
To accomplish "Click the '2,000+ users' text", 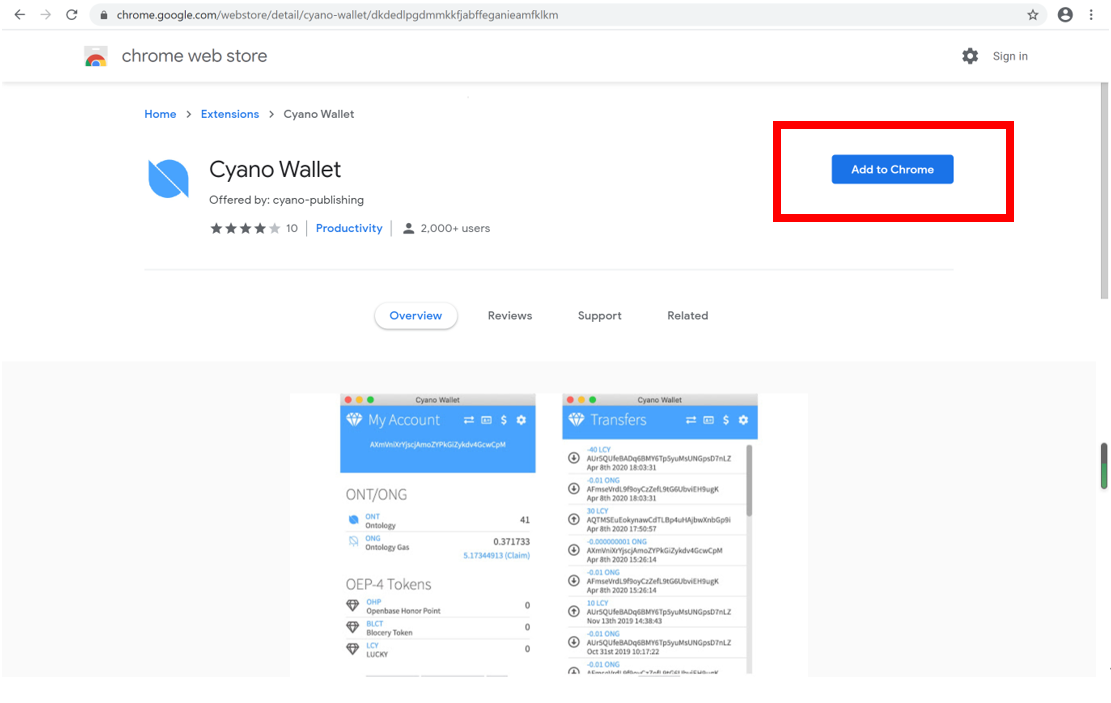I will tap(455, 228).
